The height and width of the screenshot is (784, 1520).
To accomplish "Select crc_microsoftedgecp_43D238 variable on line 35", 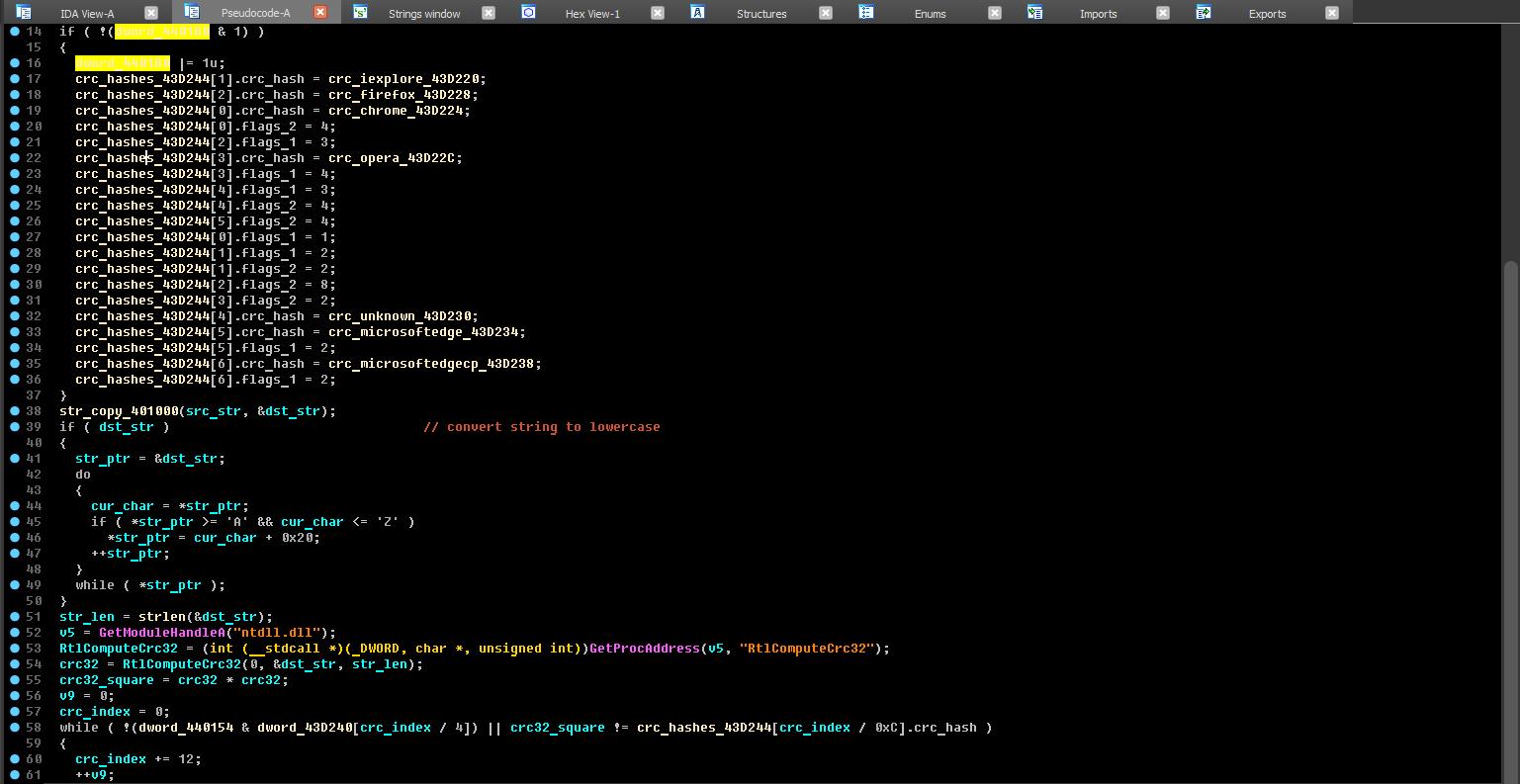I will 431,364.
